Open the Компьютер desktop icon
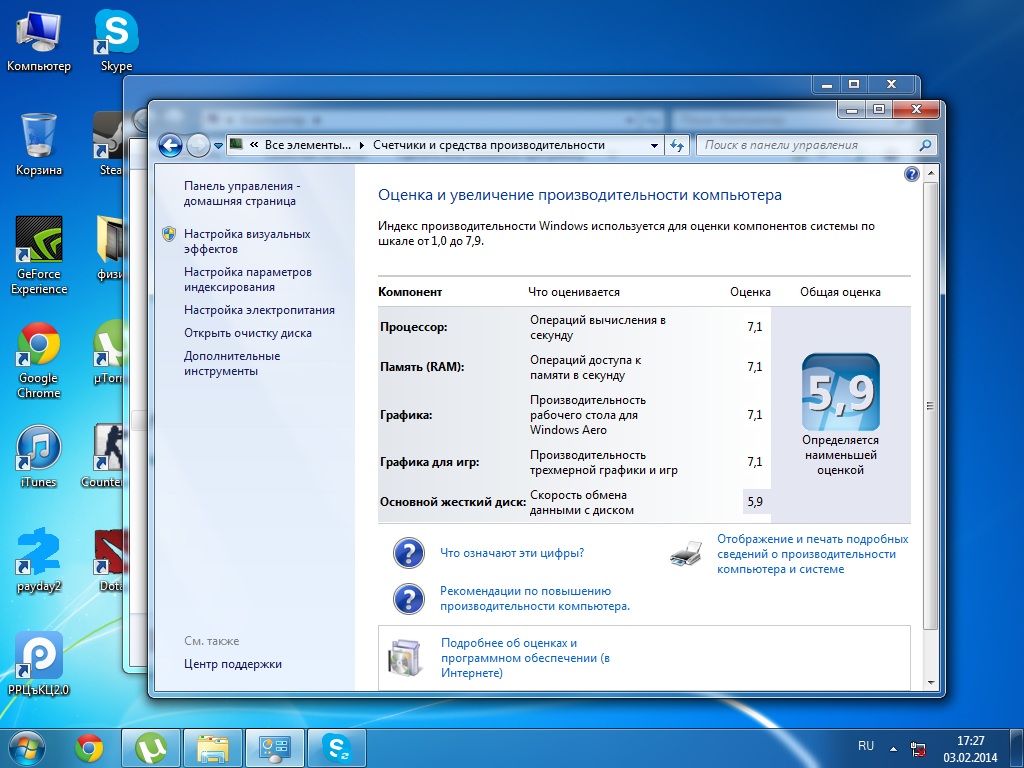Screen dimensions: 1024x768 (x=39, y=41)
